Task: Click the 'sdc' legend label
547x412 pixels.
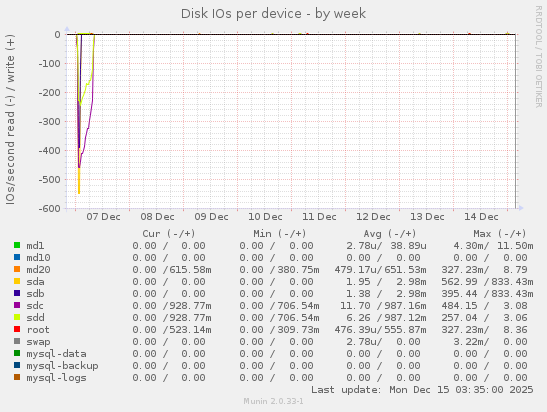Action: (35, 306)
